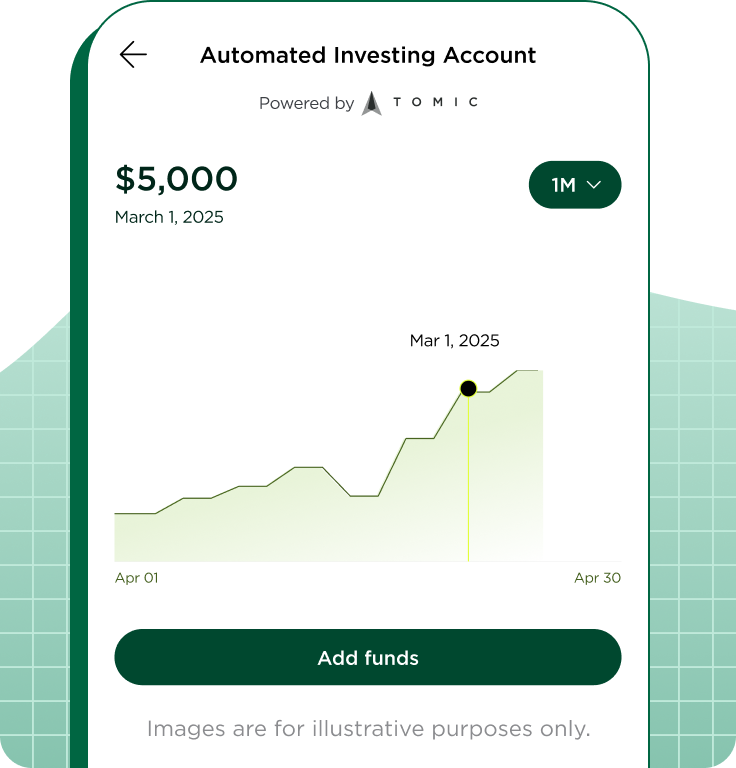
Task: Click the chart's highest plateau at right end
Action: click(530, 371)
